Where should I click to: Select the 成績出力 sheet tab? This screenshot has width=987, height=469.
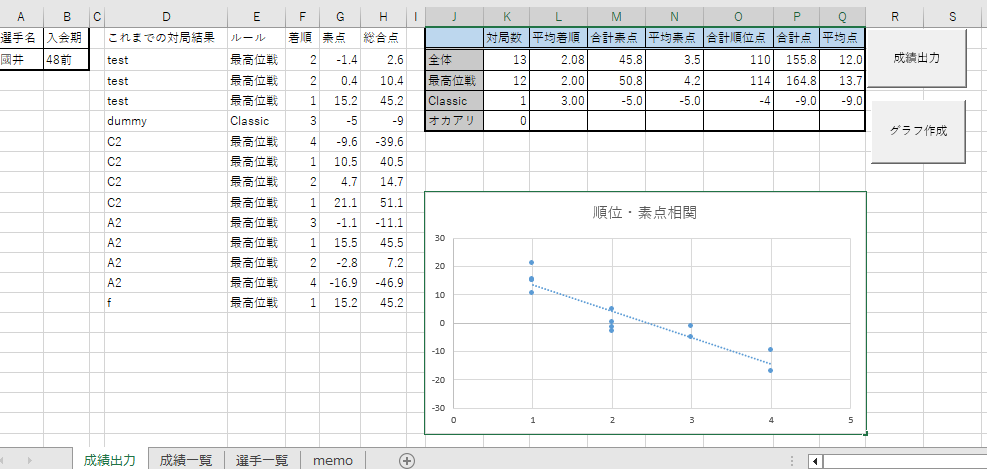pos(110,460)
